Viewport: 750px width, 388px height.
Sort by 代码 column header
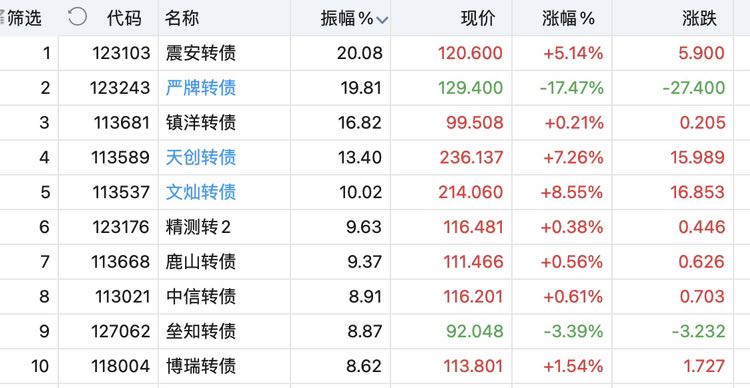tap(124, 19)
